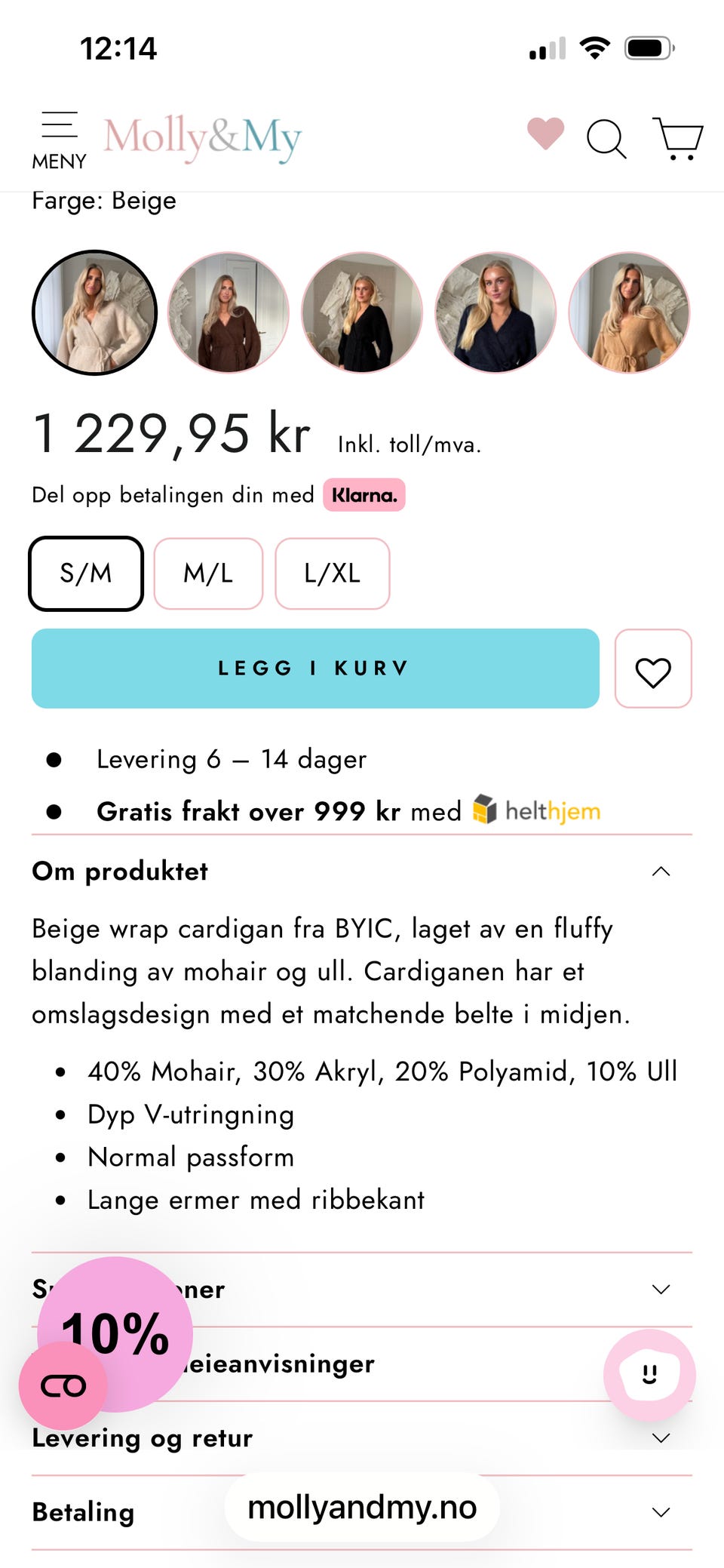
Task: Tap the mollyandmy.no address pill
Action: coord(362,1507)
